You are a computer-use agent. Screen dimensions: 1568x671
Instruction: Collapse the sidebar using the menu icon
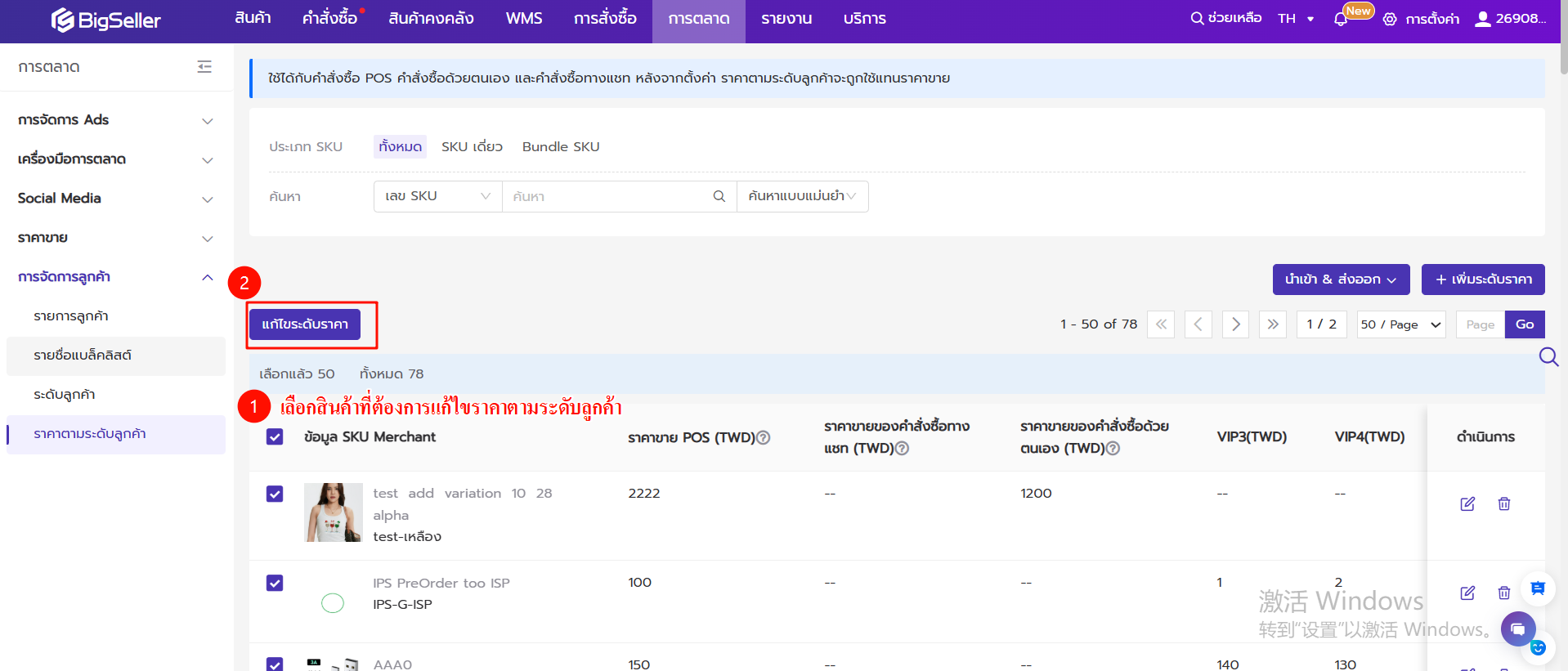(204, 67)
